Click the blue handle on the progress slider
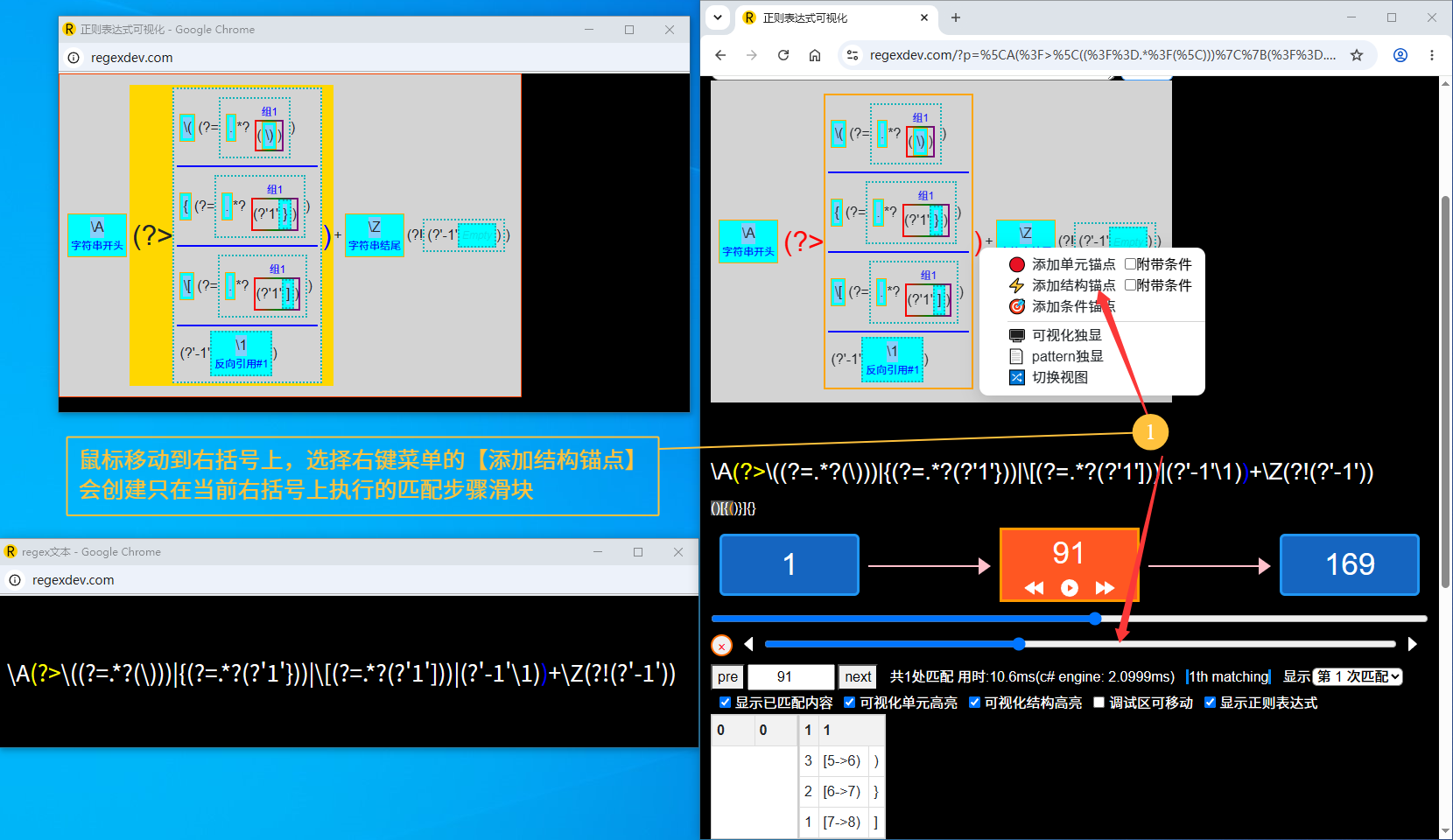The height and width of the screenshot is (840, 1453). click(1095, 619)
